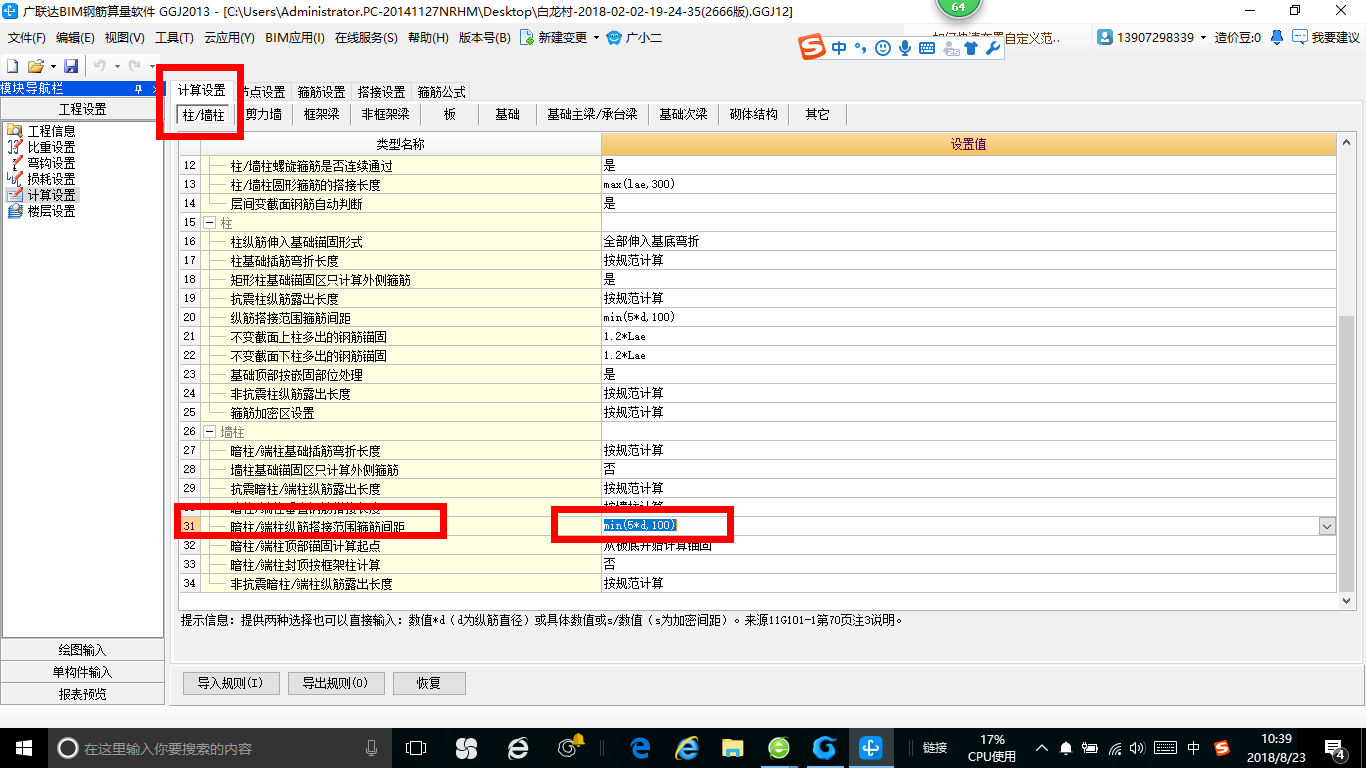
Task: Toggle Sogou Chinese 中 mode on IME bar
Action: 839,48
